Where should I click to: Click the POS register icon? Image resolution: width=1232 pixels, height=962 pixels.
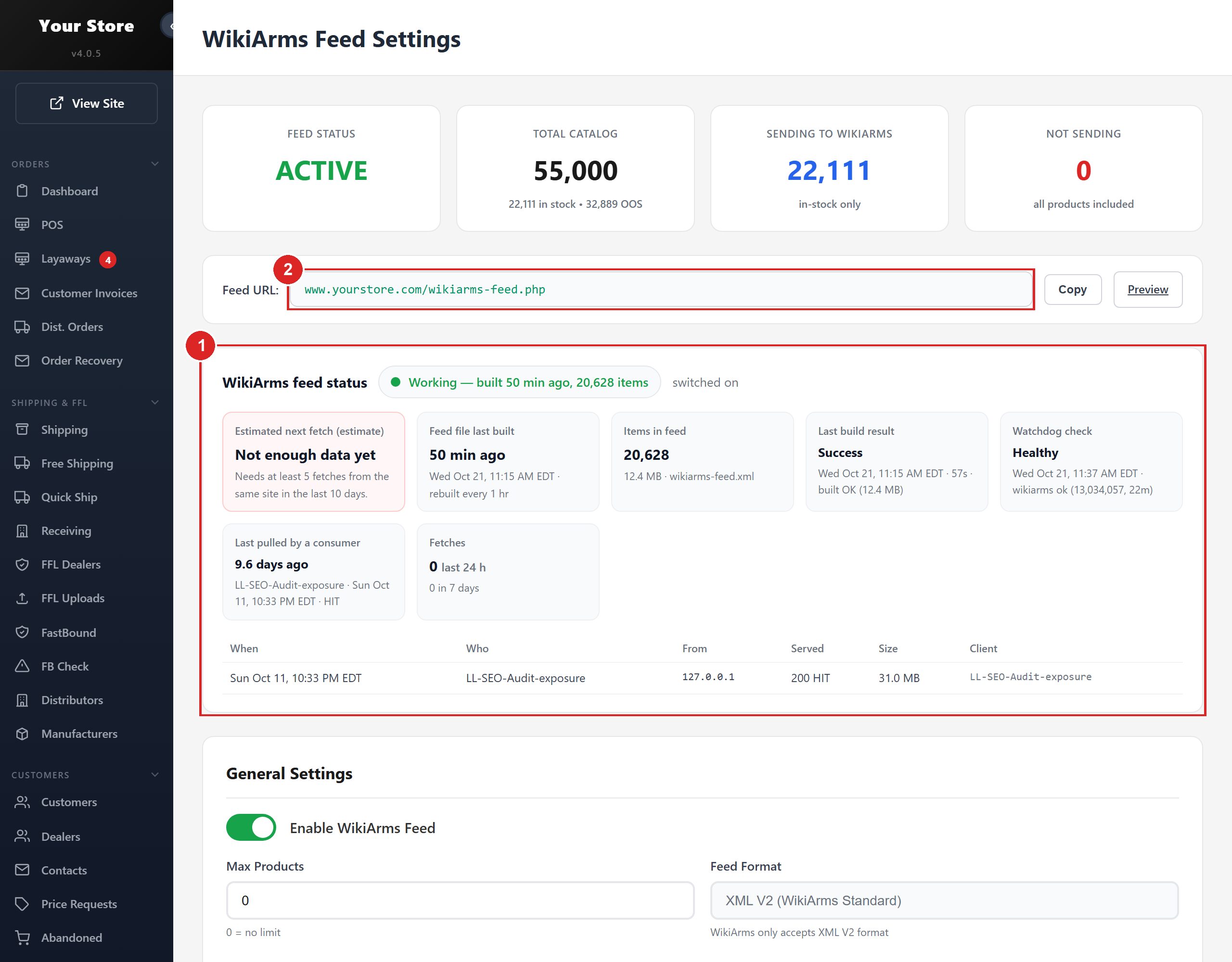[22, 225]
